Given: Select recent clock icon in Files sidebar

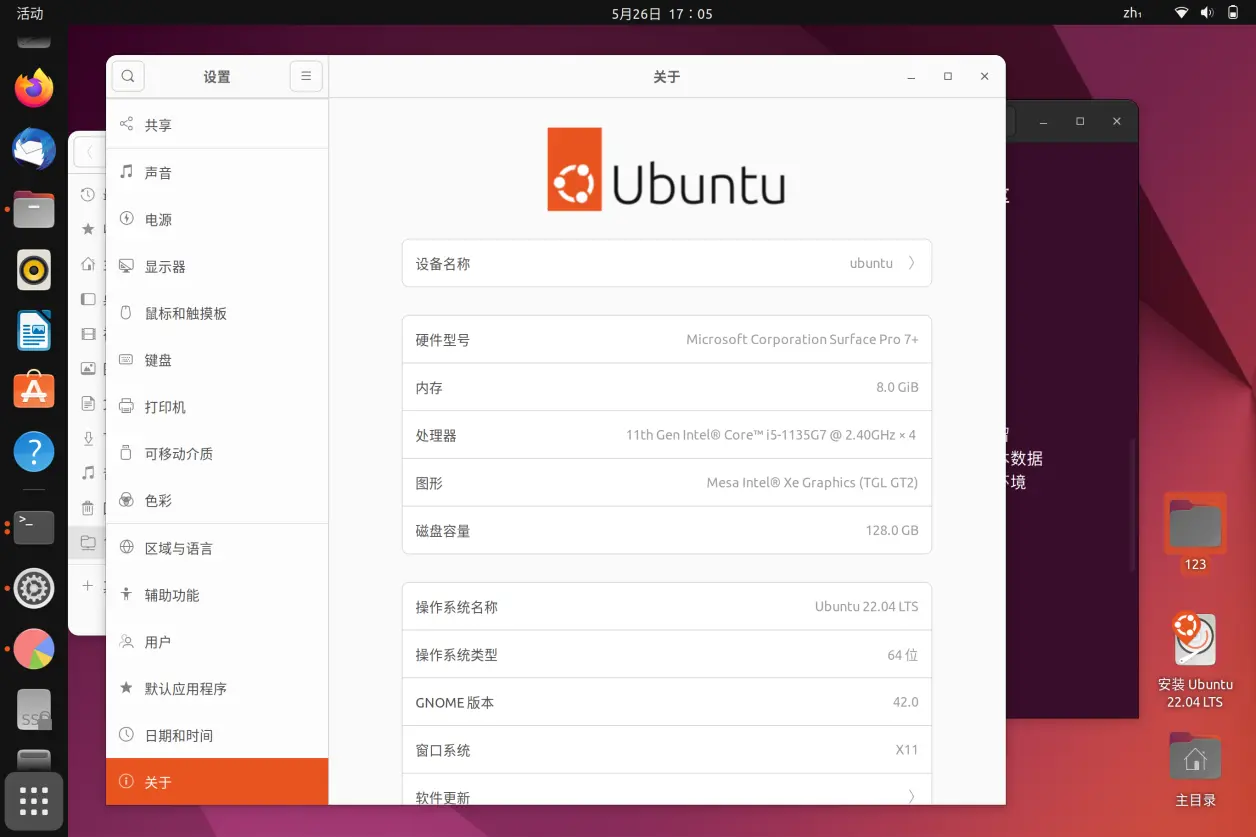Looking at the screenshot, I should pos(88,195).
